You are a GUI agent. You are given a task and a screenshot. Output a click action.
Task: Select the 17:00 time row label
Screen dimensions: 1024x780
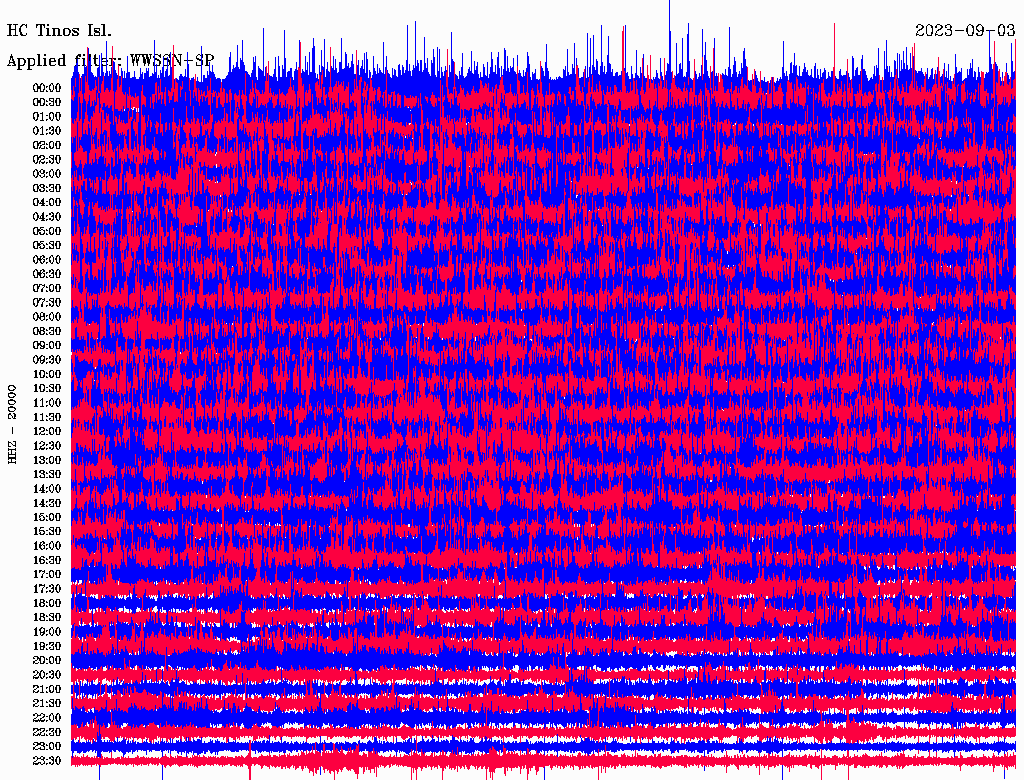pos(47,575)
